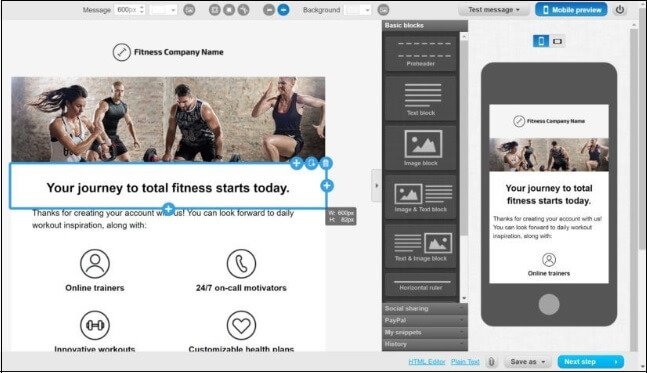Click the Innovative workouts dumbbell icon

point(95,325)
